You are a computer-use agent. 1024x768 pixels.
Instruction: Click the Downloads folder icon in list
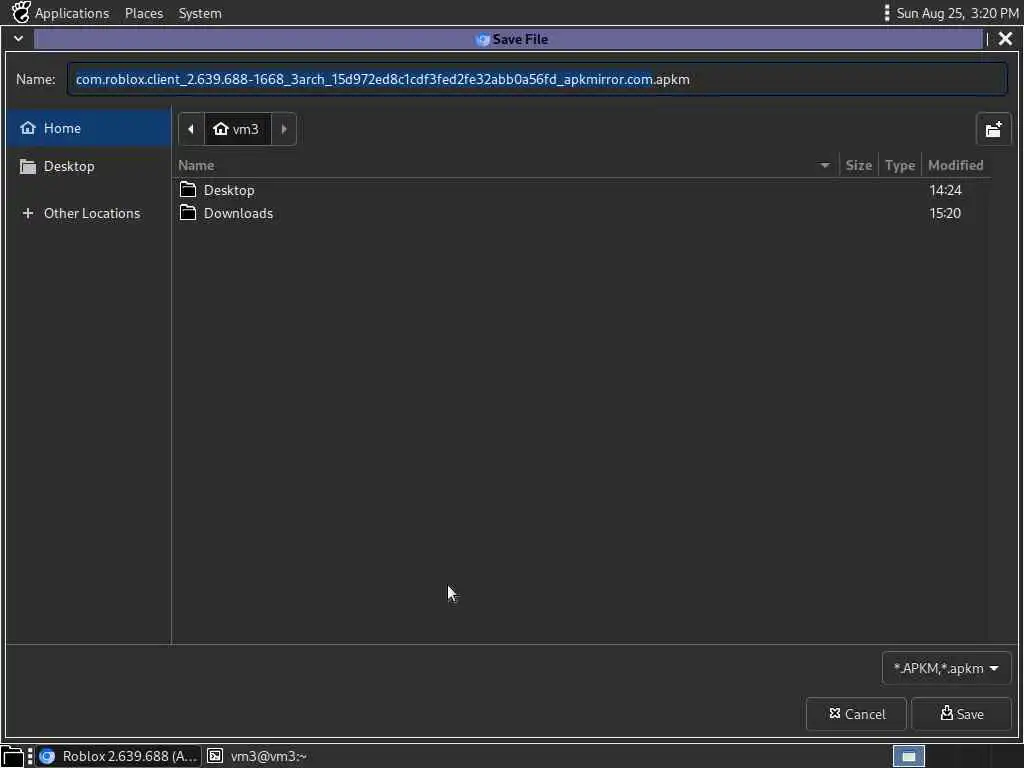(188, 212)
